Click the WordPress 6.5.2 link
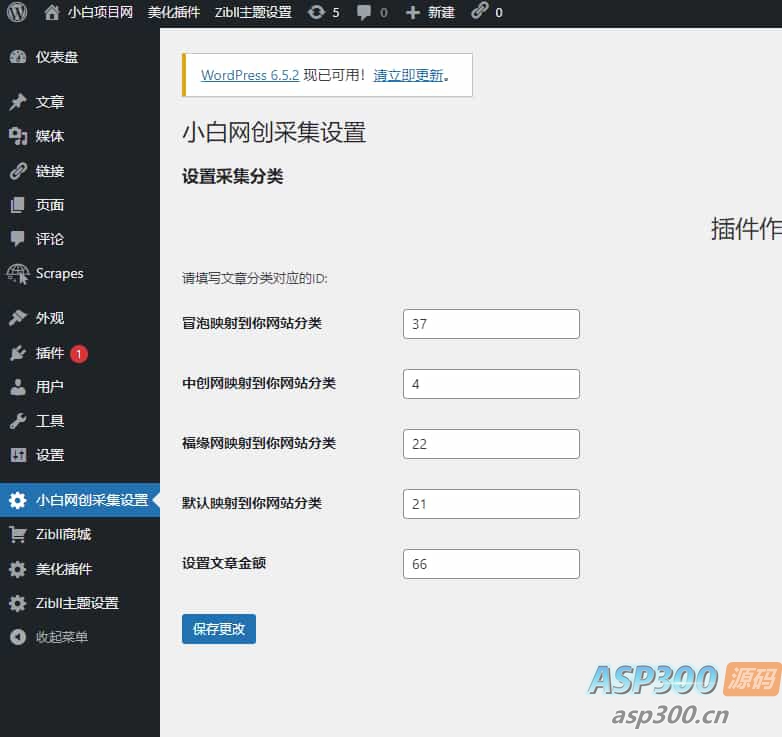Viewport: 782px width, 737px height. [x=250, y=75]
